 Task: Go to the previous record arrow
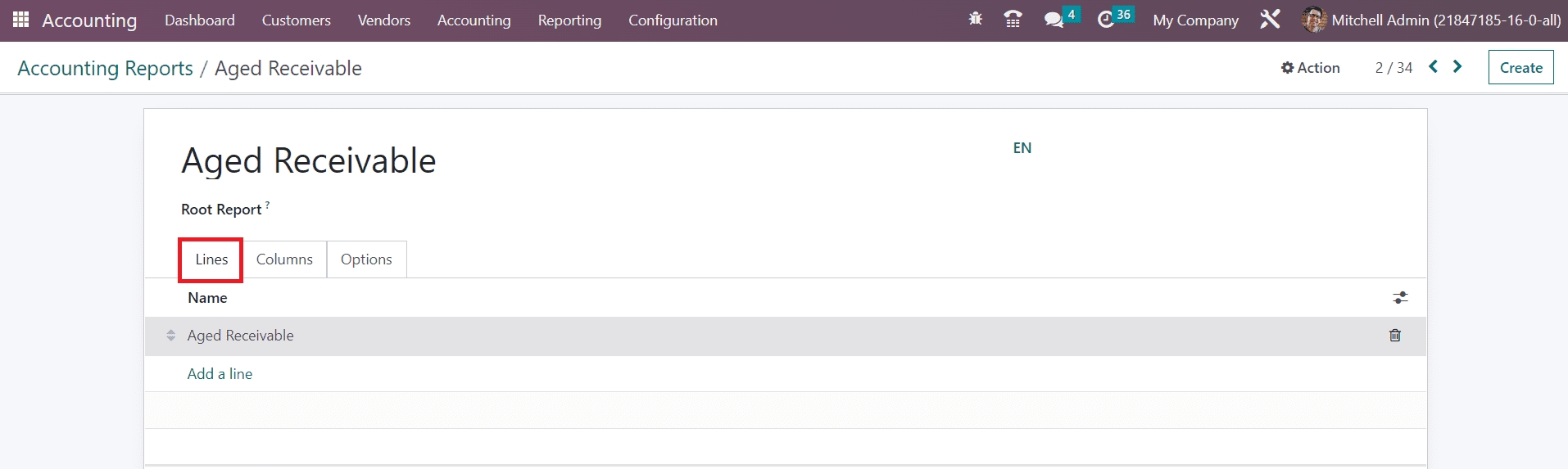1433,67
